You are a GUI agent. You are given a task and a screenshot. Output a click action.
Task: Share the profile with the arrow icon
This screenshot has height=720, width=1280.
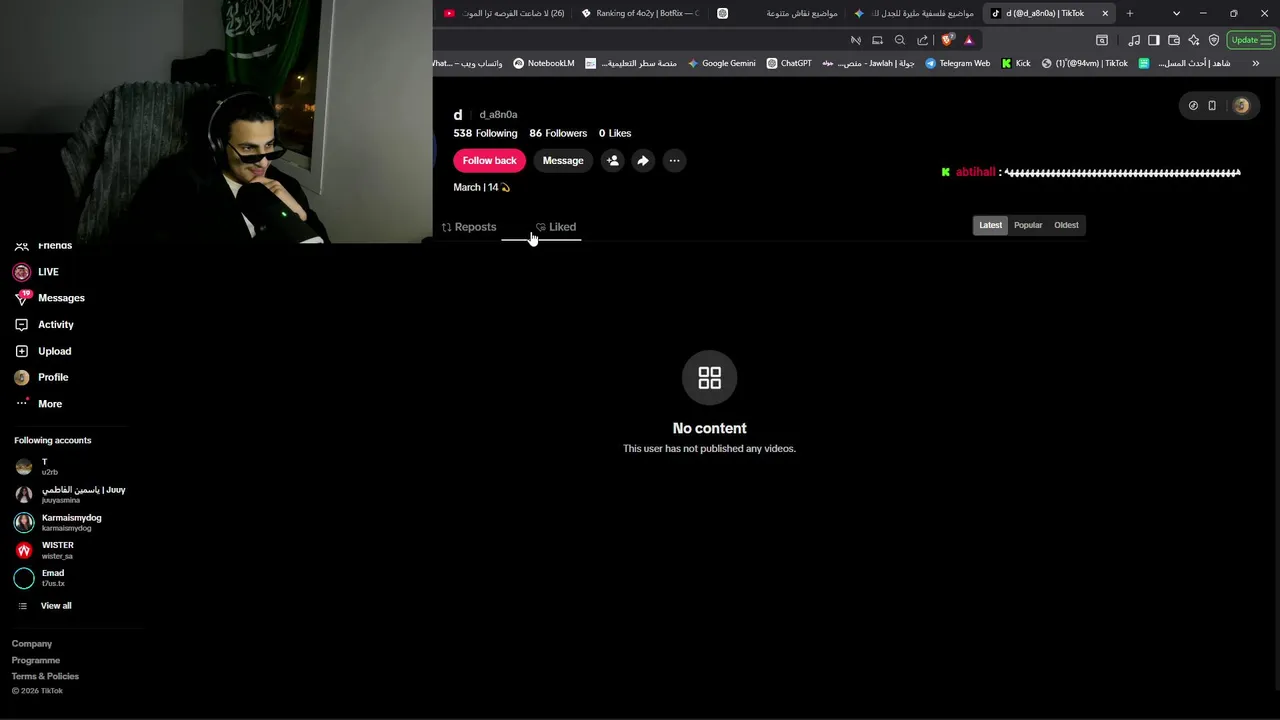[643, 160]
